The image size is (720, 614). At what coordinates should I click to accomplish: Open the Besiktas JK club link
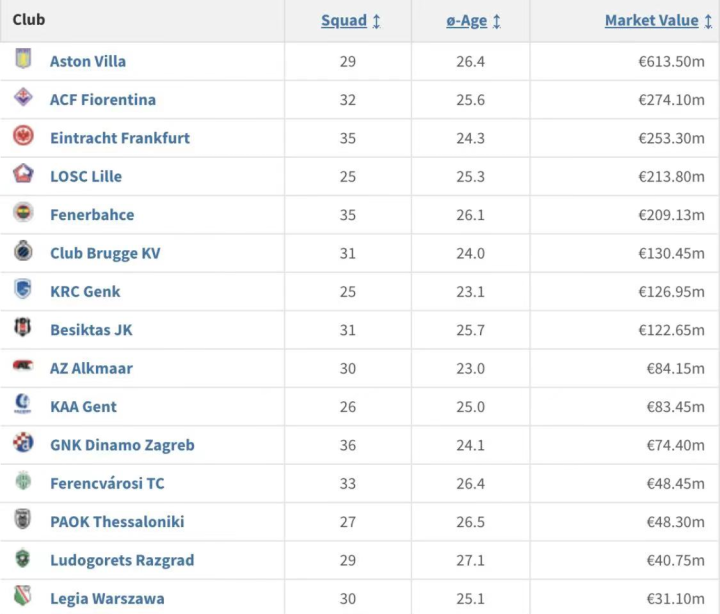[x=91, y=329]
